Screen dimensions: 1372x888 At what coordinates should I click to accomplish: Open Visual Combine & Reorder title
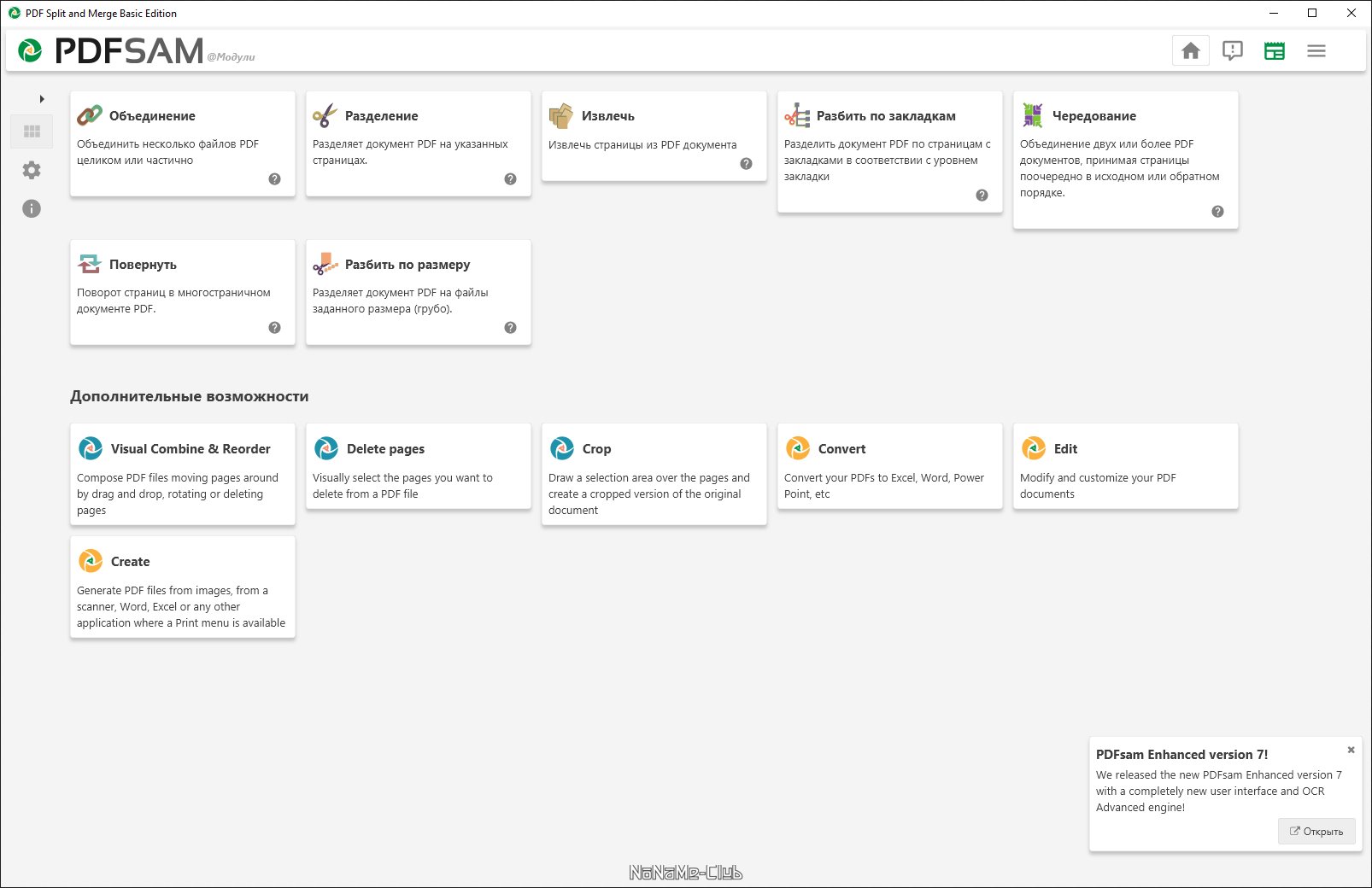pos(191,449)
